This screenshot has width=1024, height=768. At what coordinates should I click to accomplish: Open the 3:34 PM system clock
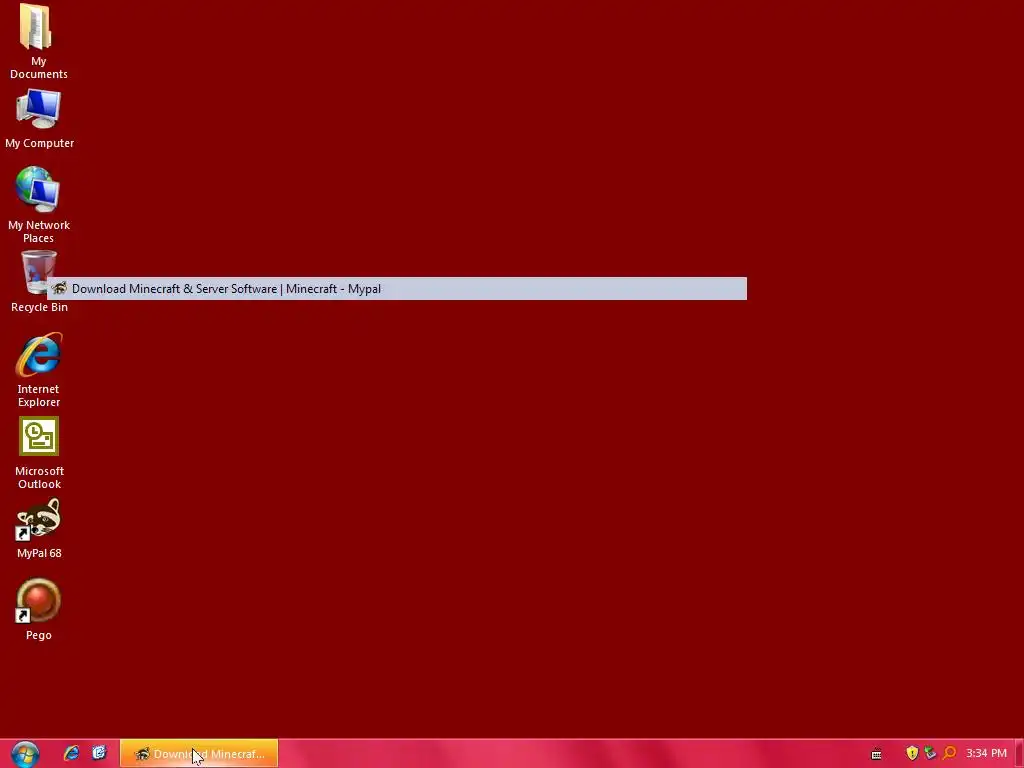click(x=986, y=754)
